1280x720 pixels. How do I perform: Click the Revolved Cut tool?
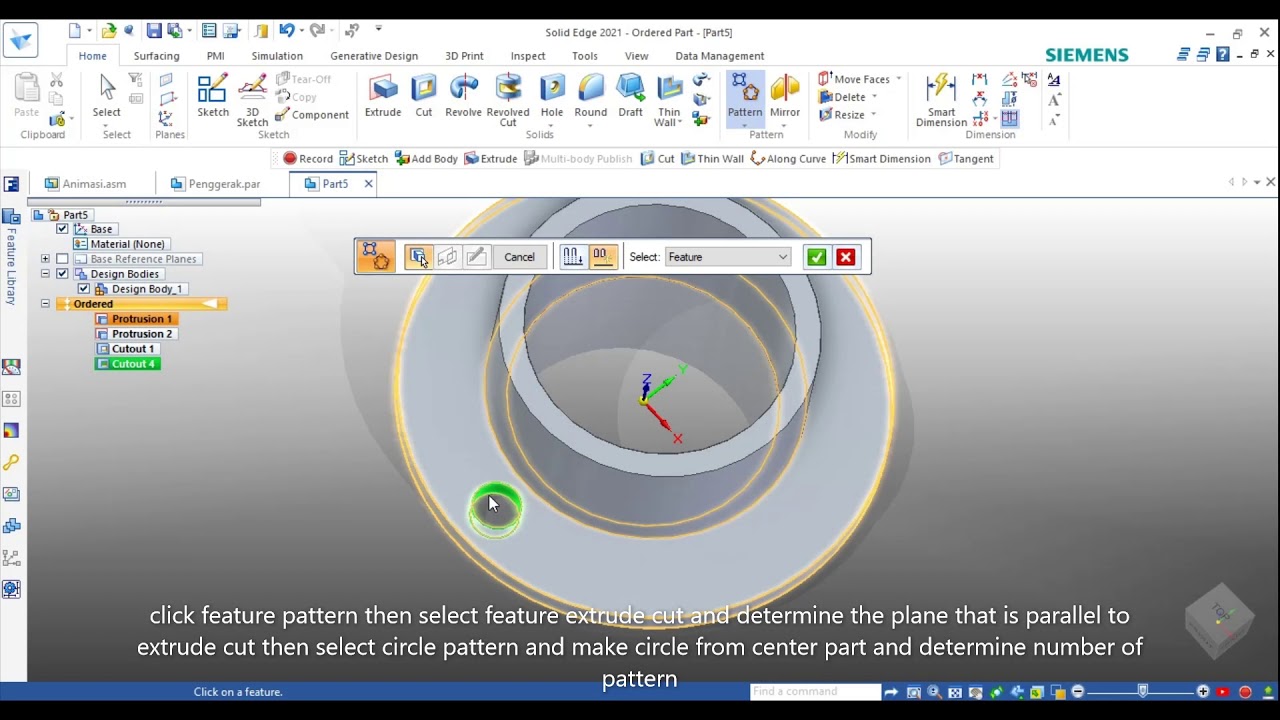[508, 100]
